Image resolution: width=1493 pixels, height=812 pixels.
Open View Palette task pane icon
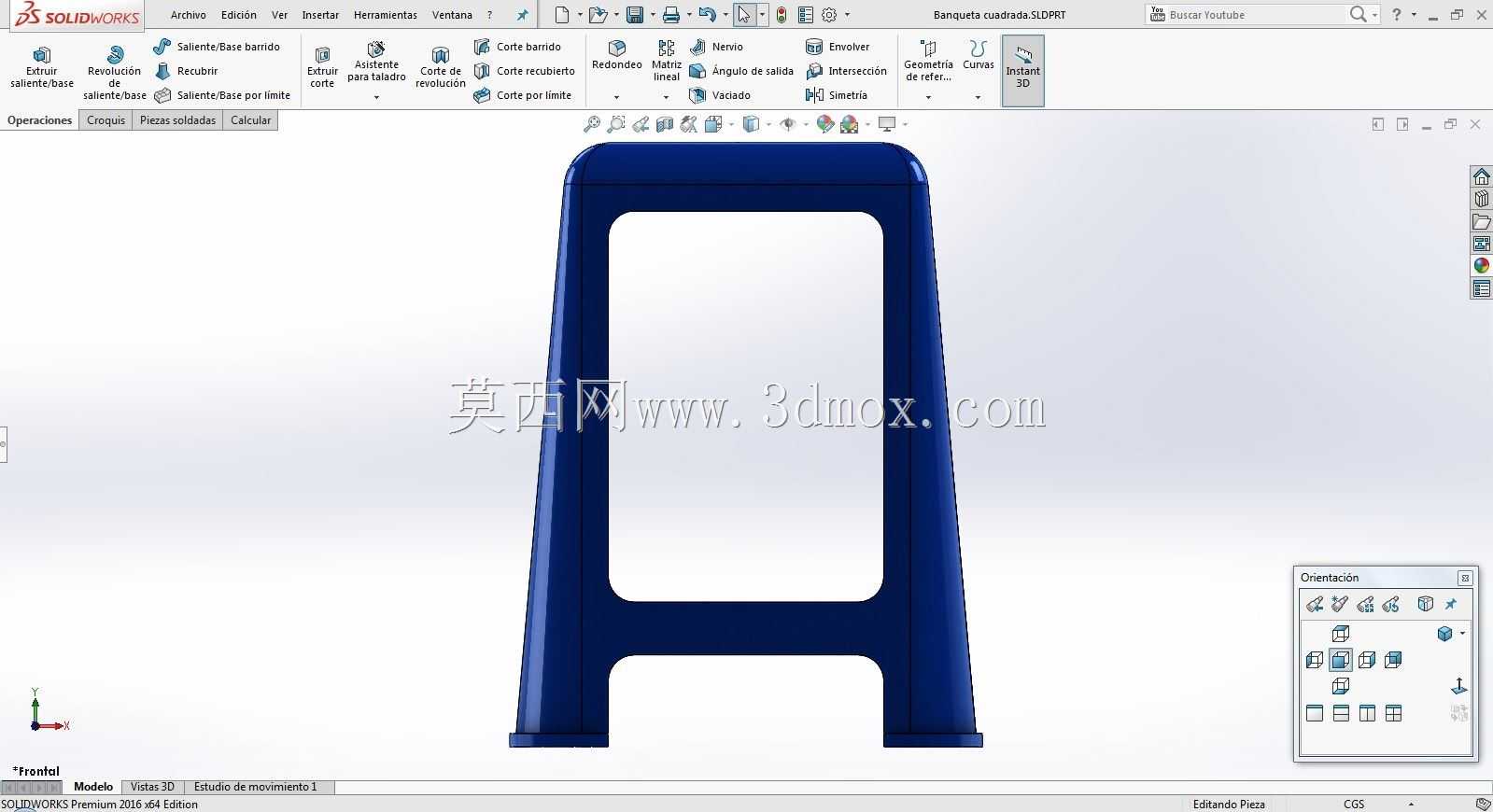pyautogui.click(x=1482, y=244)
